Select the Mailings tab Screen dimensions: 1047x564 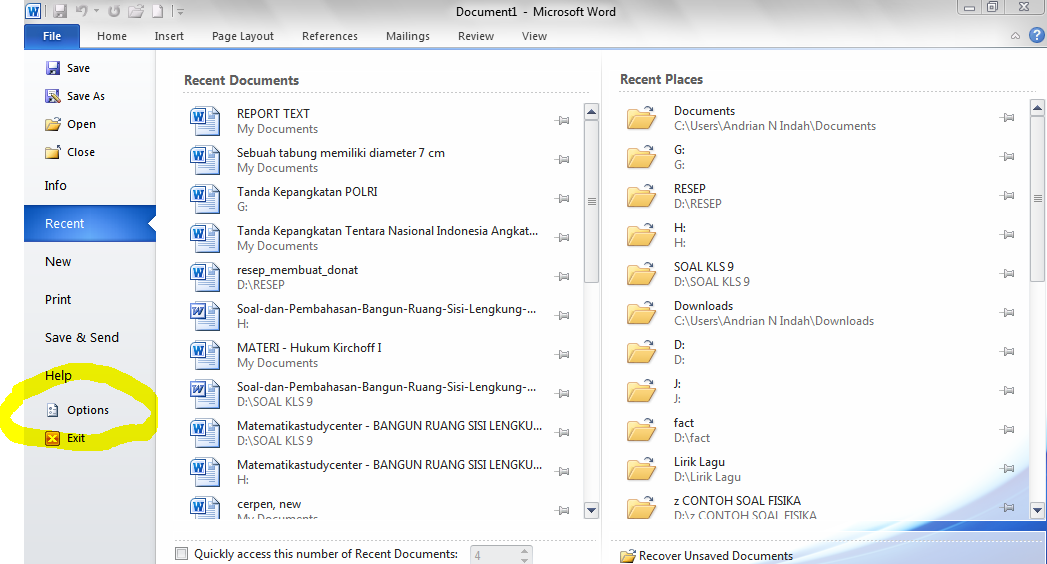[407, 36]
